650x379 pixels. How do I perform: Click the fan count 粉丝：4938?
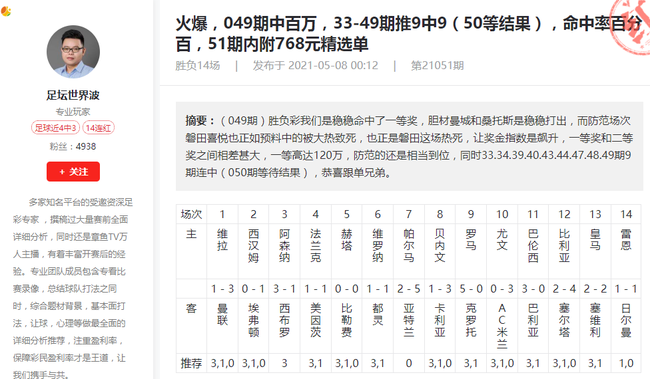(73, 146)
